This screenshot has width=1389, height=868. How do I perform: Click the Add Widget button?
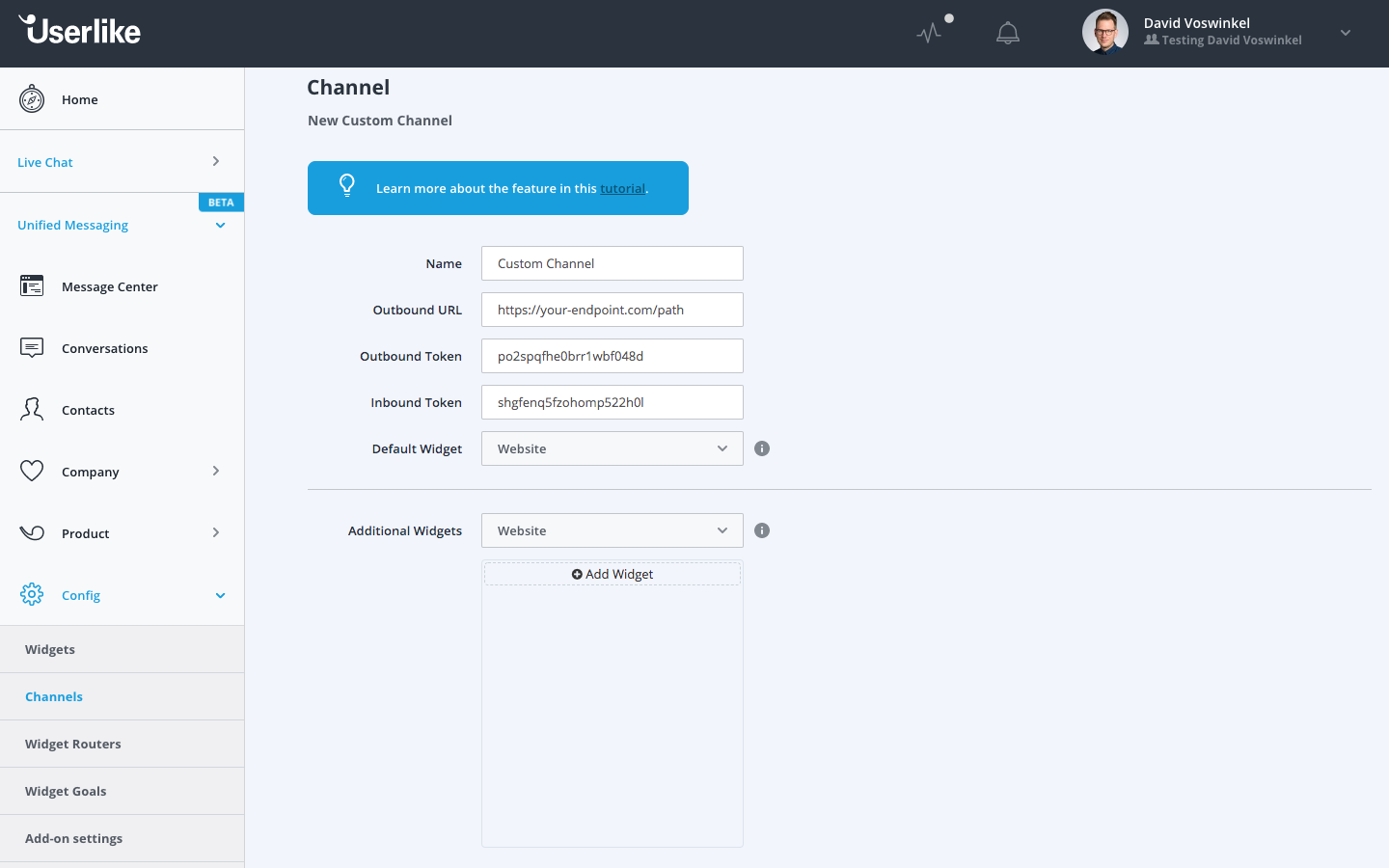click(613, 574)
